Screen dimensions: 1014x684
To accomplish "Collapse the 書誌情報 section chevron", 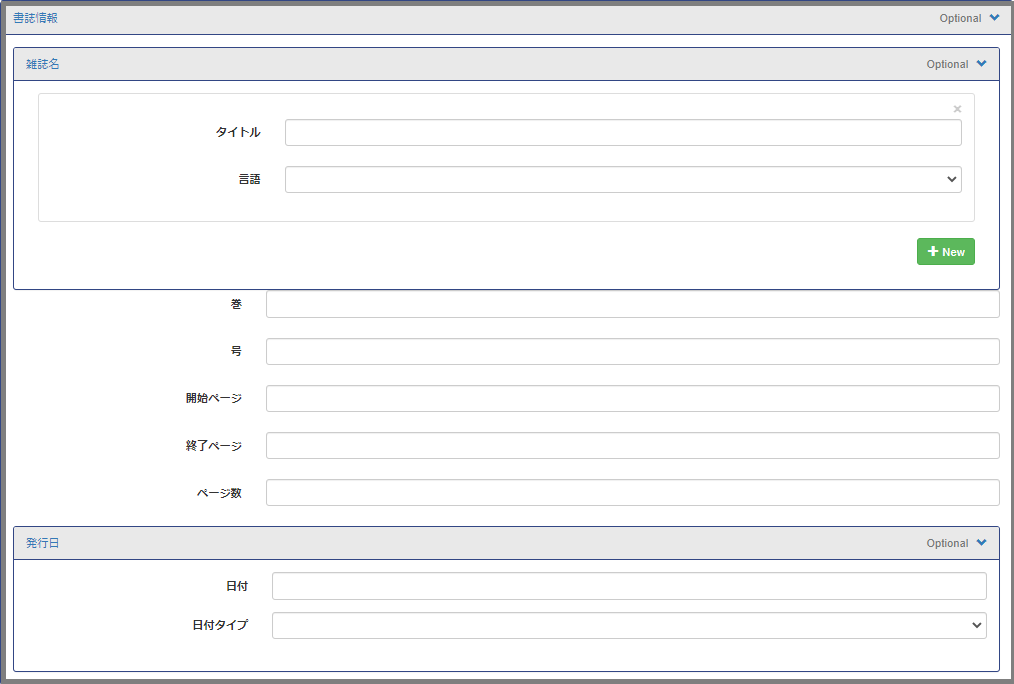I will click(x=994, y=18).
